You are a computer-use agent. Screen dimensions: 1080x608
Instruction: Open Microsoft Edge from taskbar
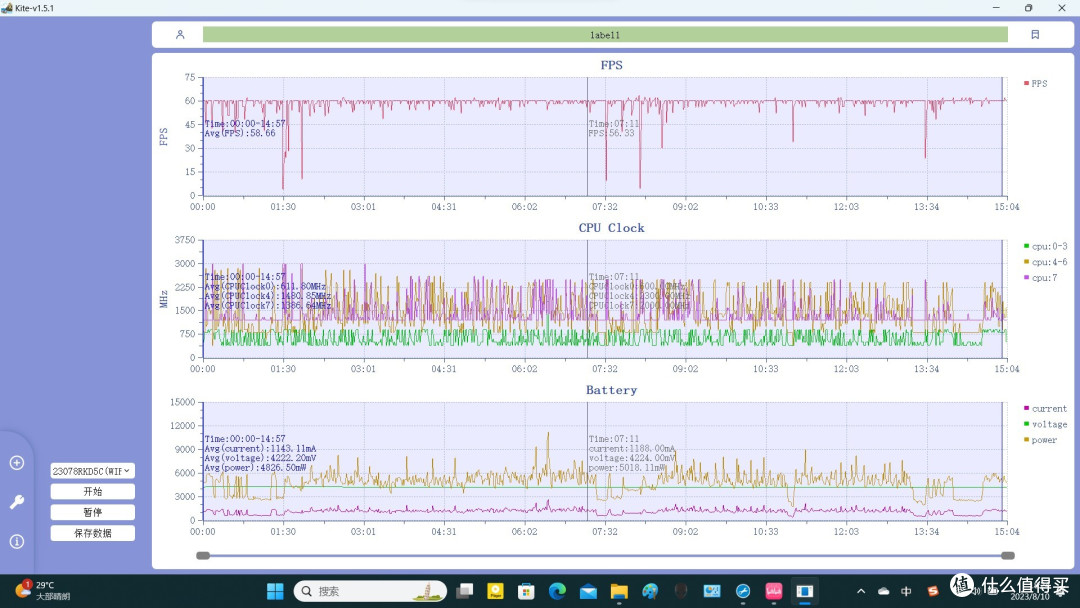tap(557, 591)
